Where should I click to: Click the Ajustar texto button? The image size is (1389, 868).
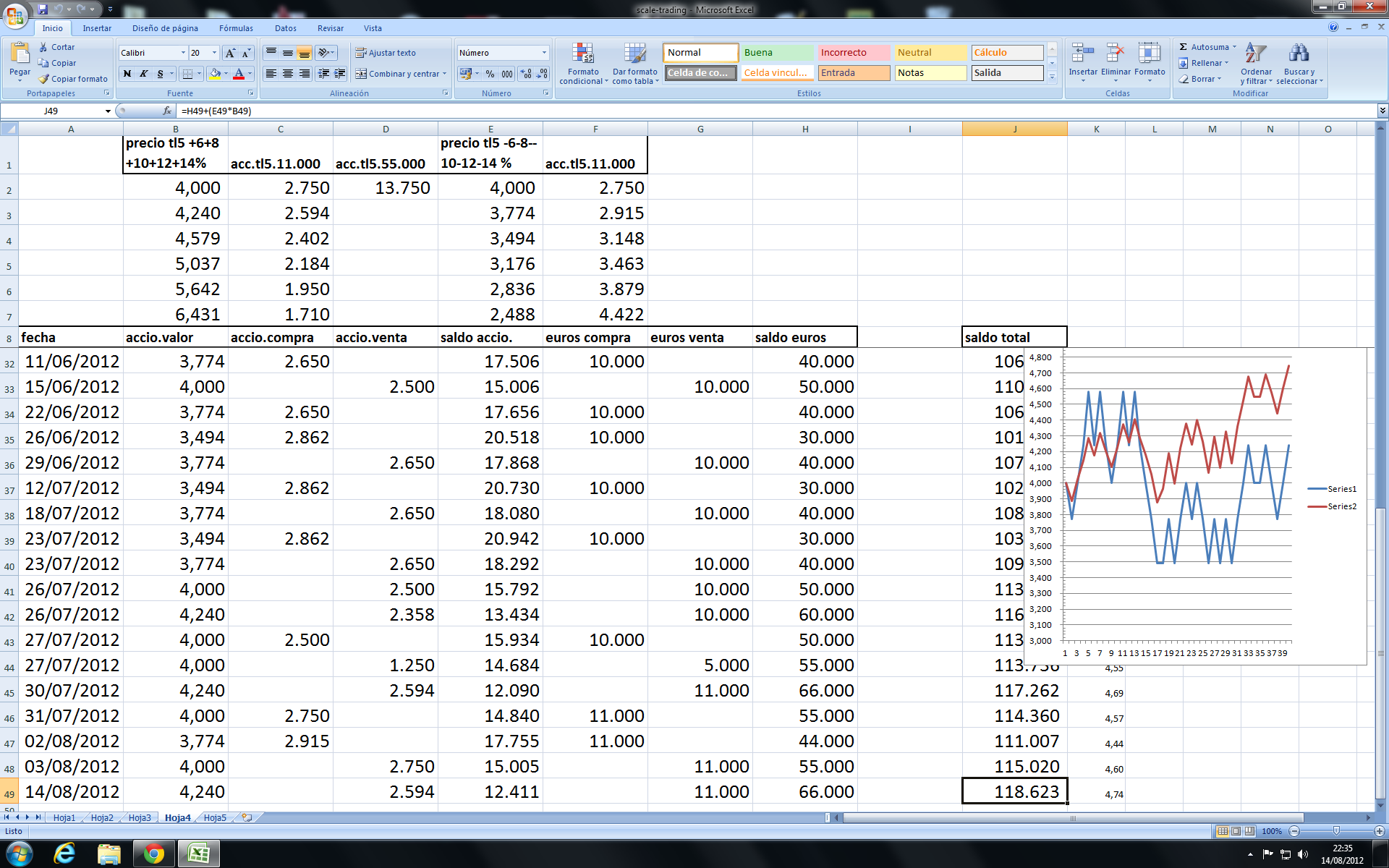tap(385, 53)
